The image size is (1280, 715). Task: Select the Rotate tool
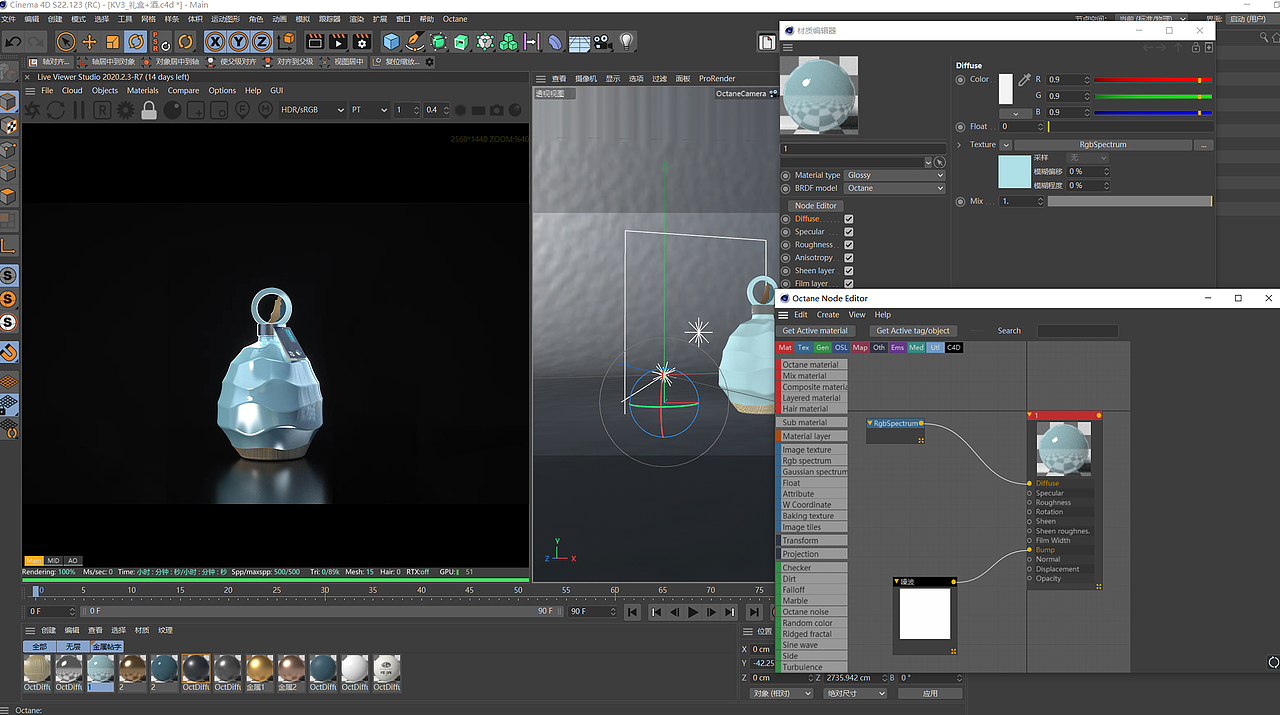(x=136, y=42)
